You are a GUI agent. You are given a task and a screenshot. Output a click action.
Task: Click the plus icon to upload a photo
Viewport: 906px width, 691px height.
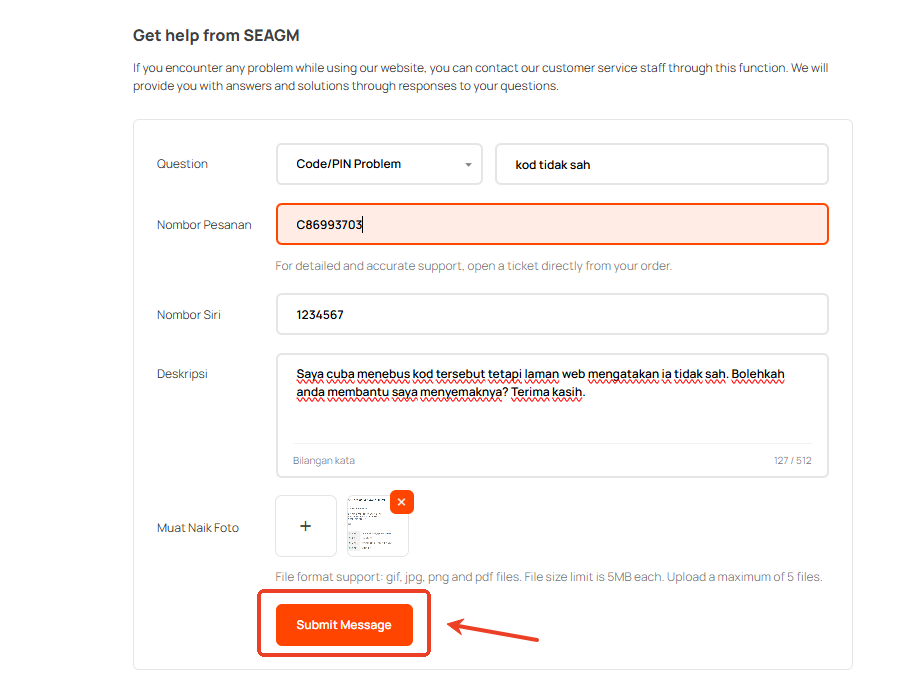point(306,526)
